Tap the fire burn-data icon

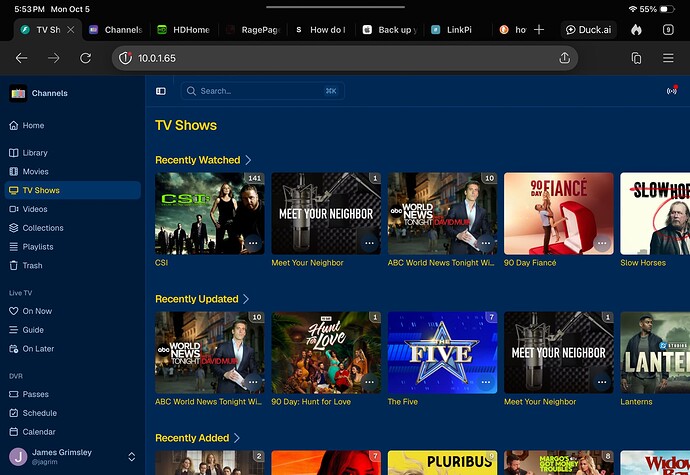coord(636,29)
